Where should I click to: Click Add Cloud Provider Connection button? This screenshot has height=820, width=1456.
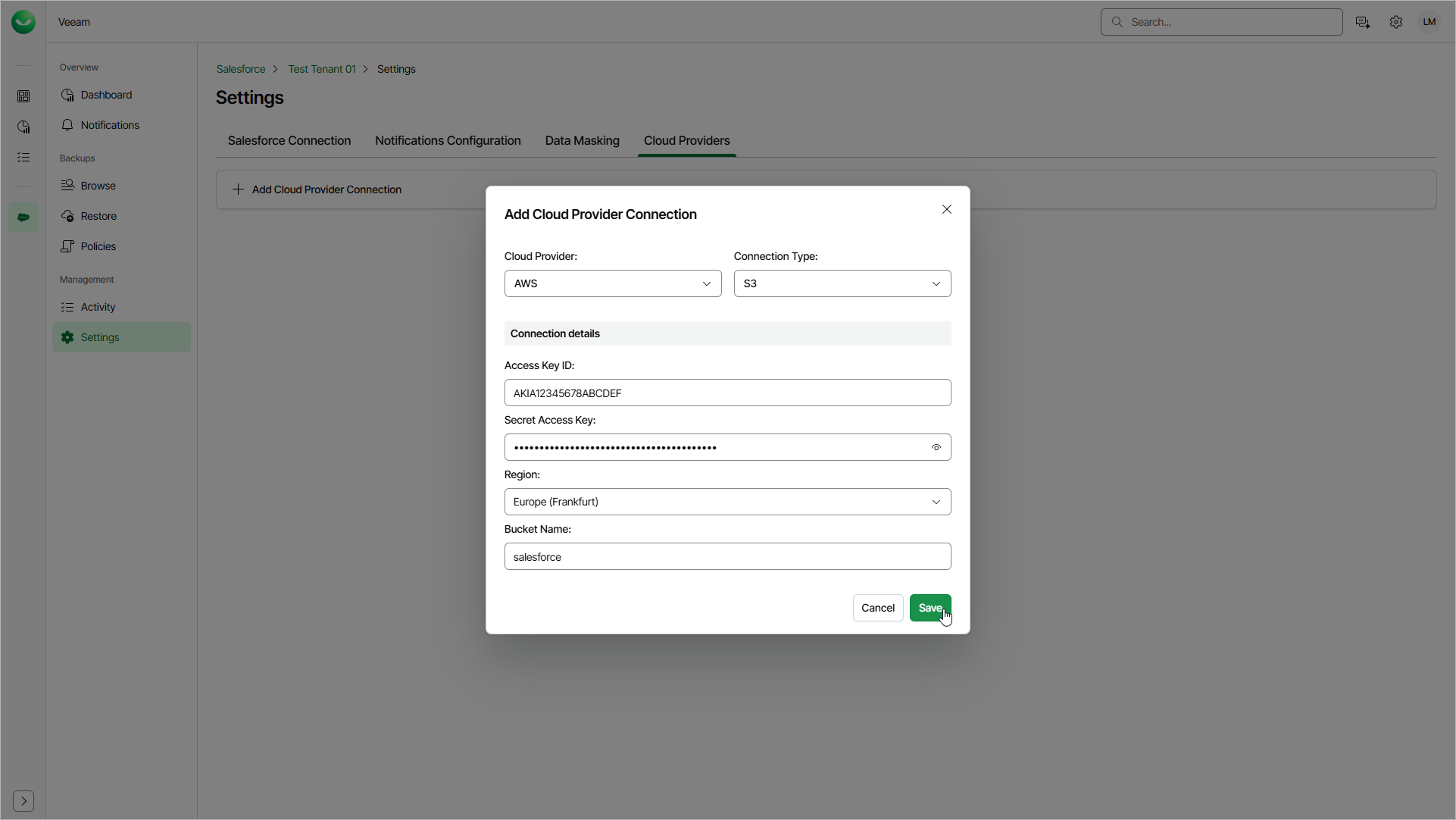317,189
